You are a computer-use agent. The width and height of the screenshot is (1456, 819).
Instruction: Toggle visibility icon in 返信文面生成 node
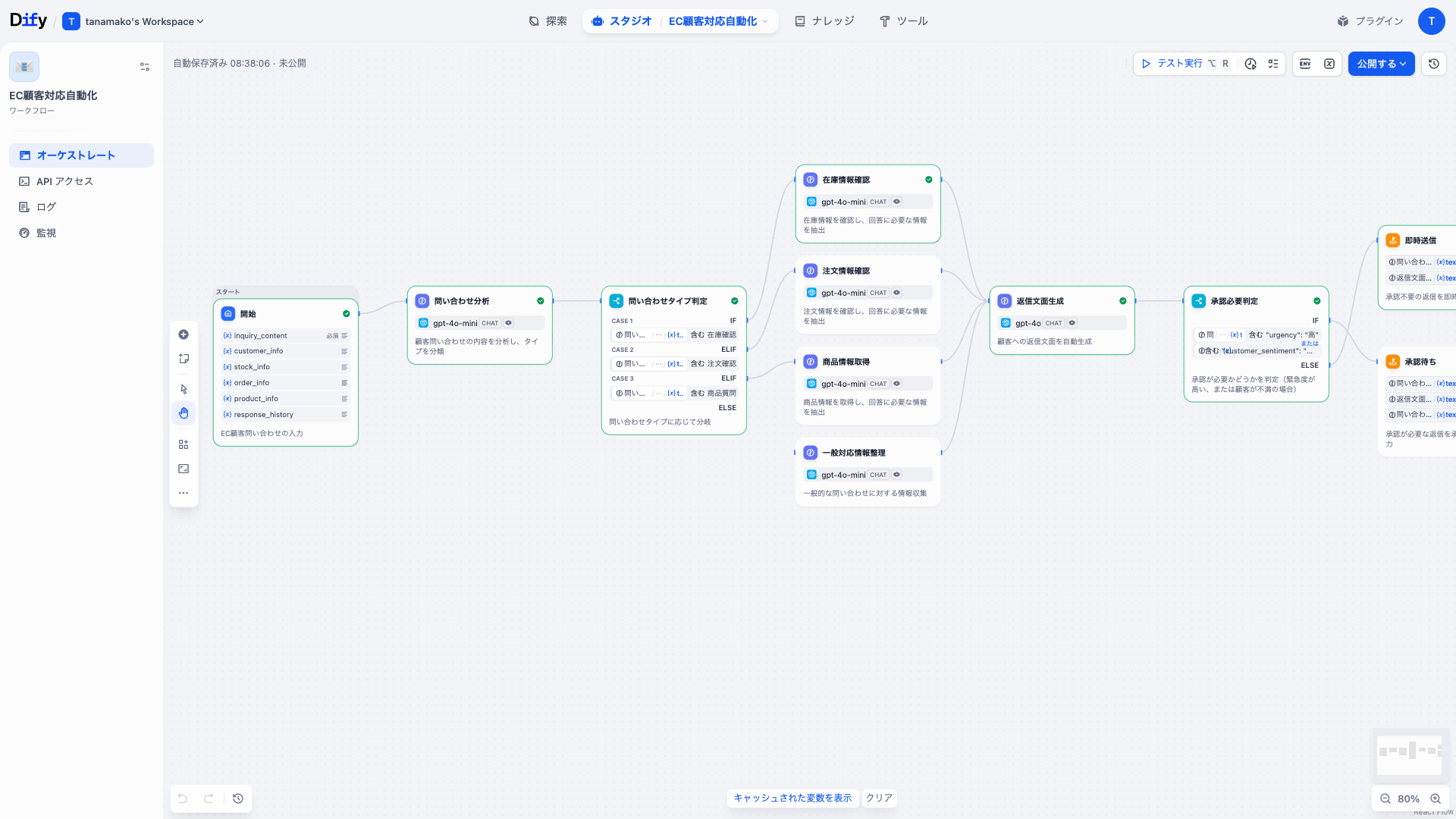1072,322
